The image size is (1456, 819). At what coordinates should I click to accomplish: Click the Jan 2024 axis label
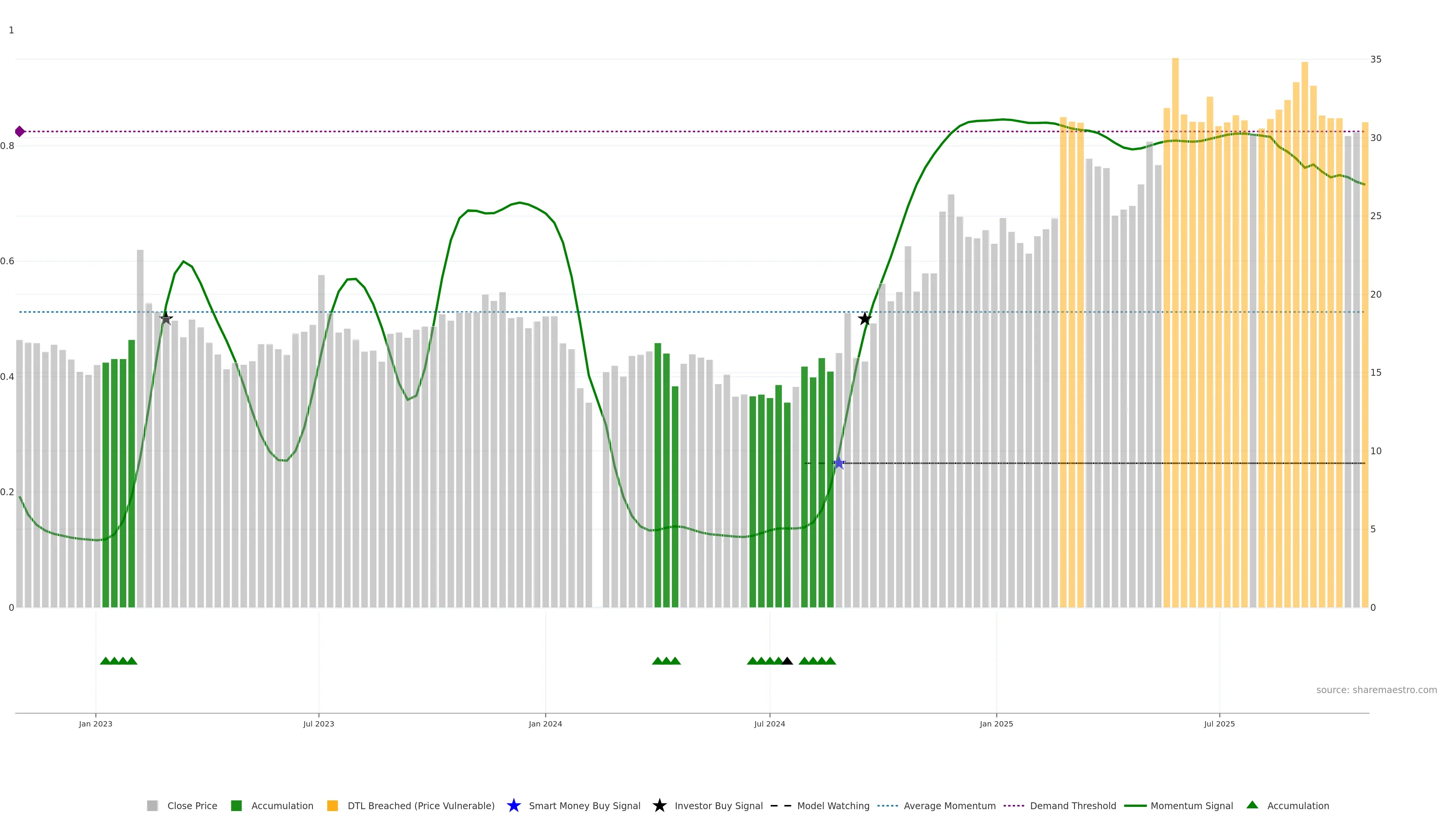[545, 723]
